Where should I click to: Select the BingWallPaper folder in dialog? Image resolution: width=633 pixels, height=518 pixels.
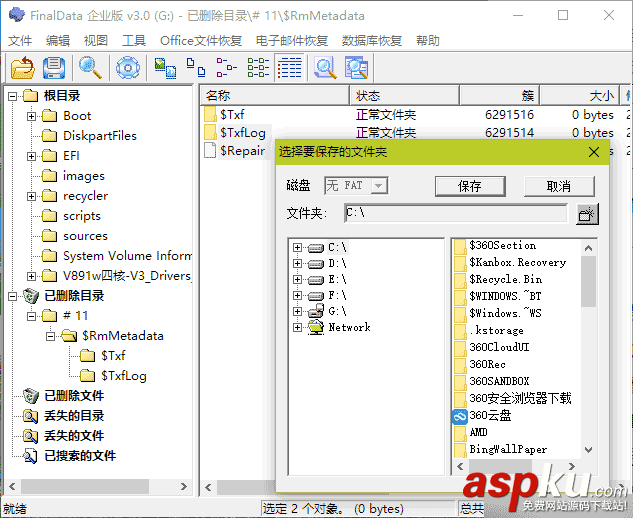508,449
